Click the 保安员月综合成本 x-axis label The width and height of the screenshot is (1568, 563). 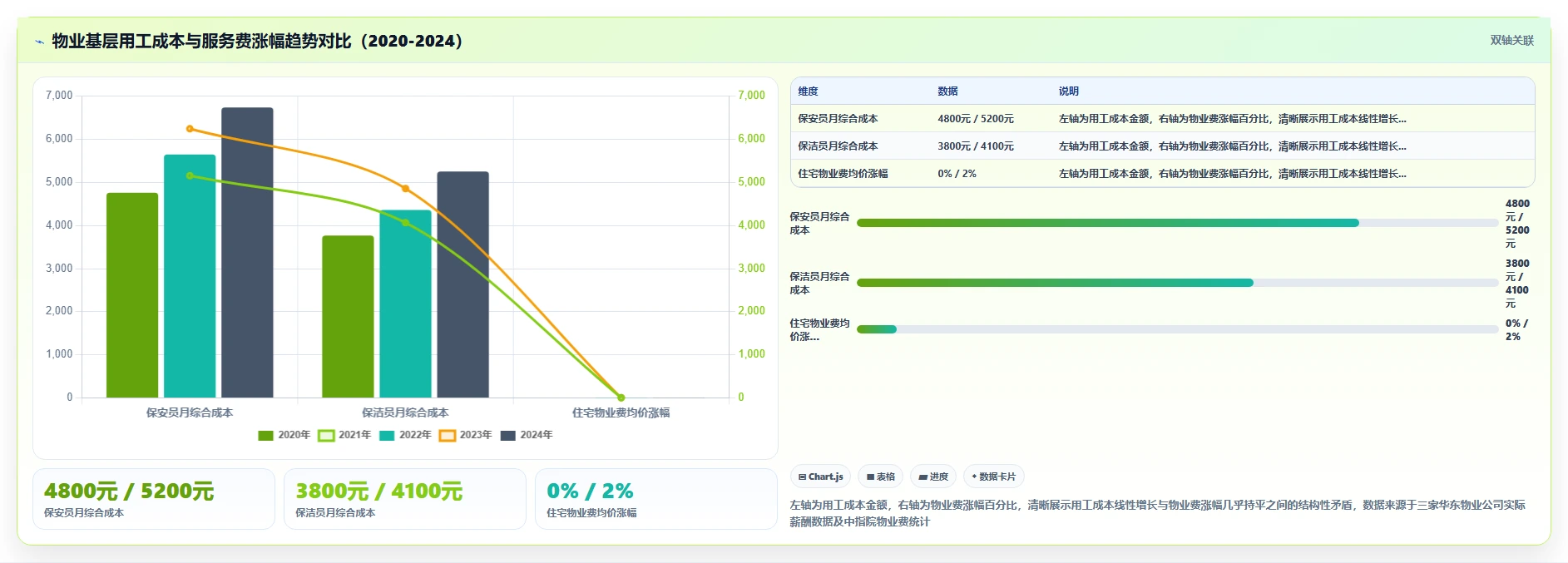click(190, 412)
